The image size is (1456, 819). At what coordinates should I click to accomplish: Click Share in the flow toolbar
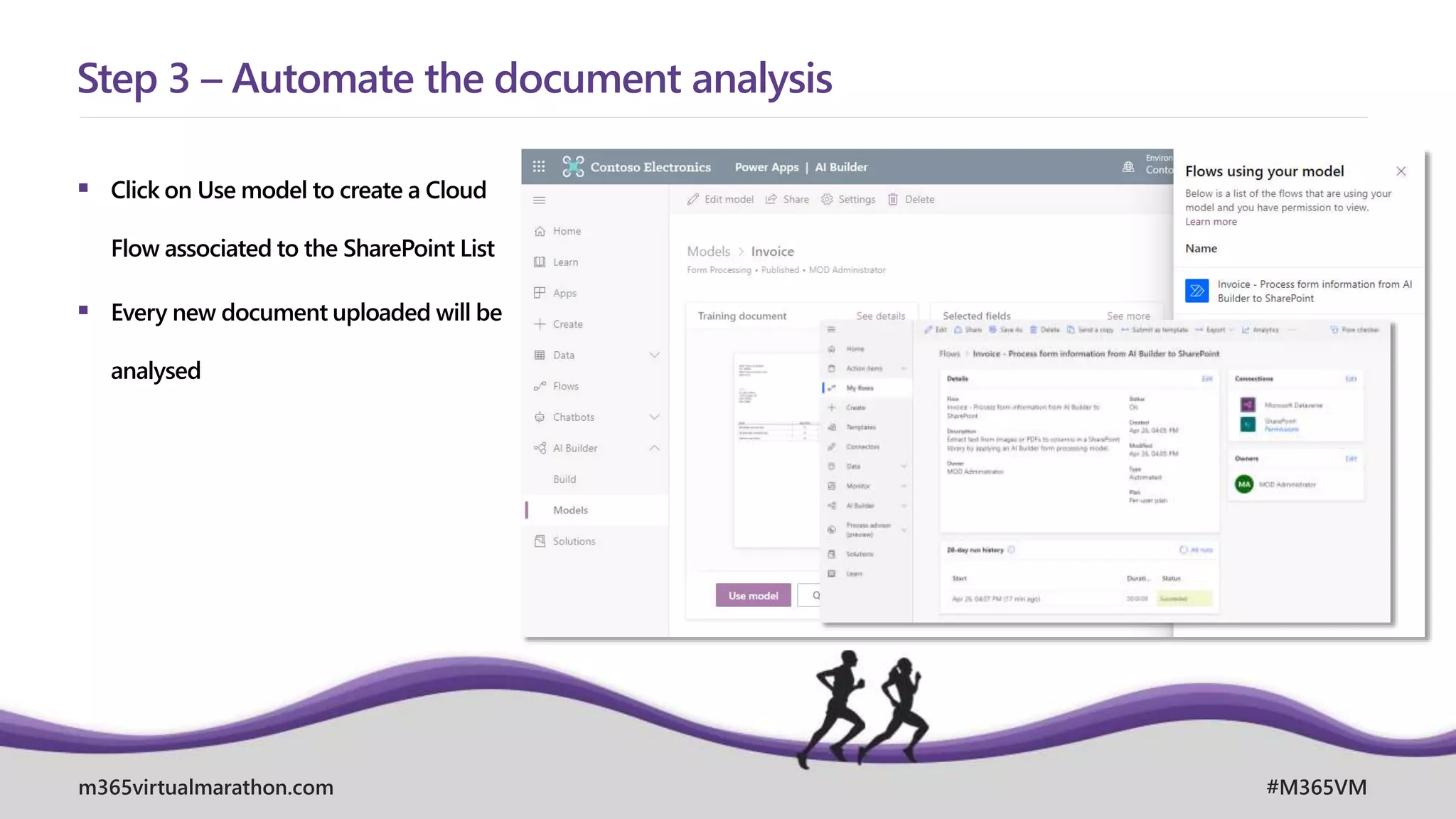pyautogui.click(x=968, y=330)
